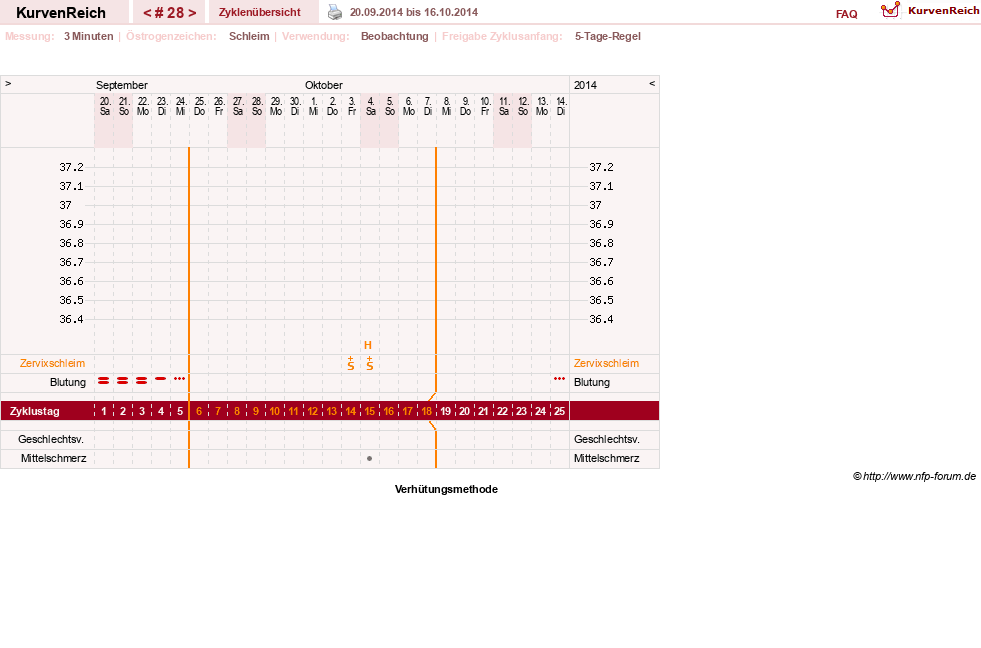
Task: Open the KurvenReich crown logo icon
Action: pos(890,10)
